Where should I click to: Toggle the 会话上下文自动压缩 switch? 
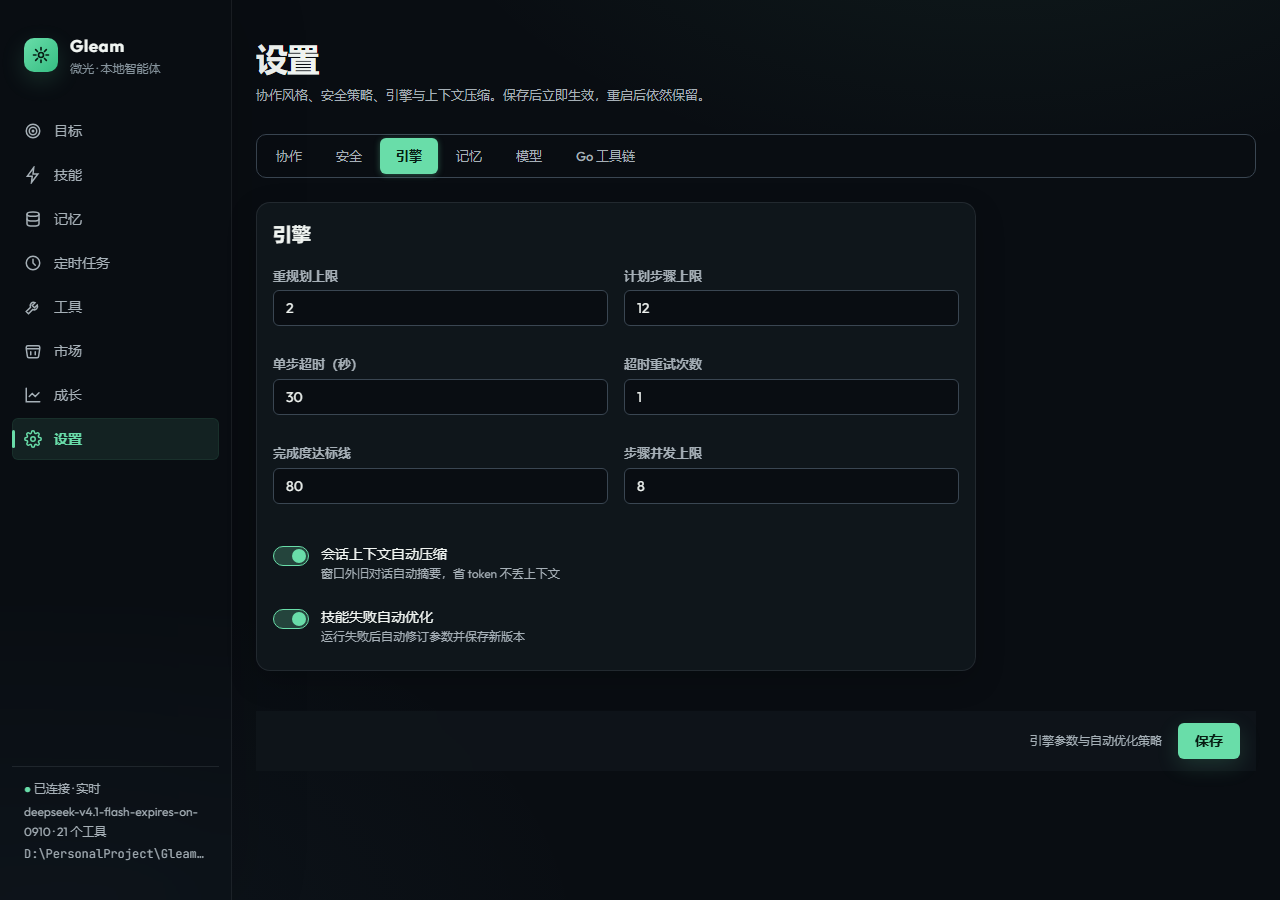click(291, 556)
